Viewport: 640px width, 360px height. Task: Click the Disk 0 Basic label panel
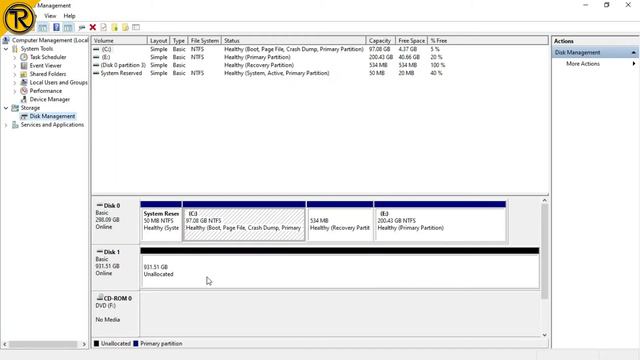116,221
